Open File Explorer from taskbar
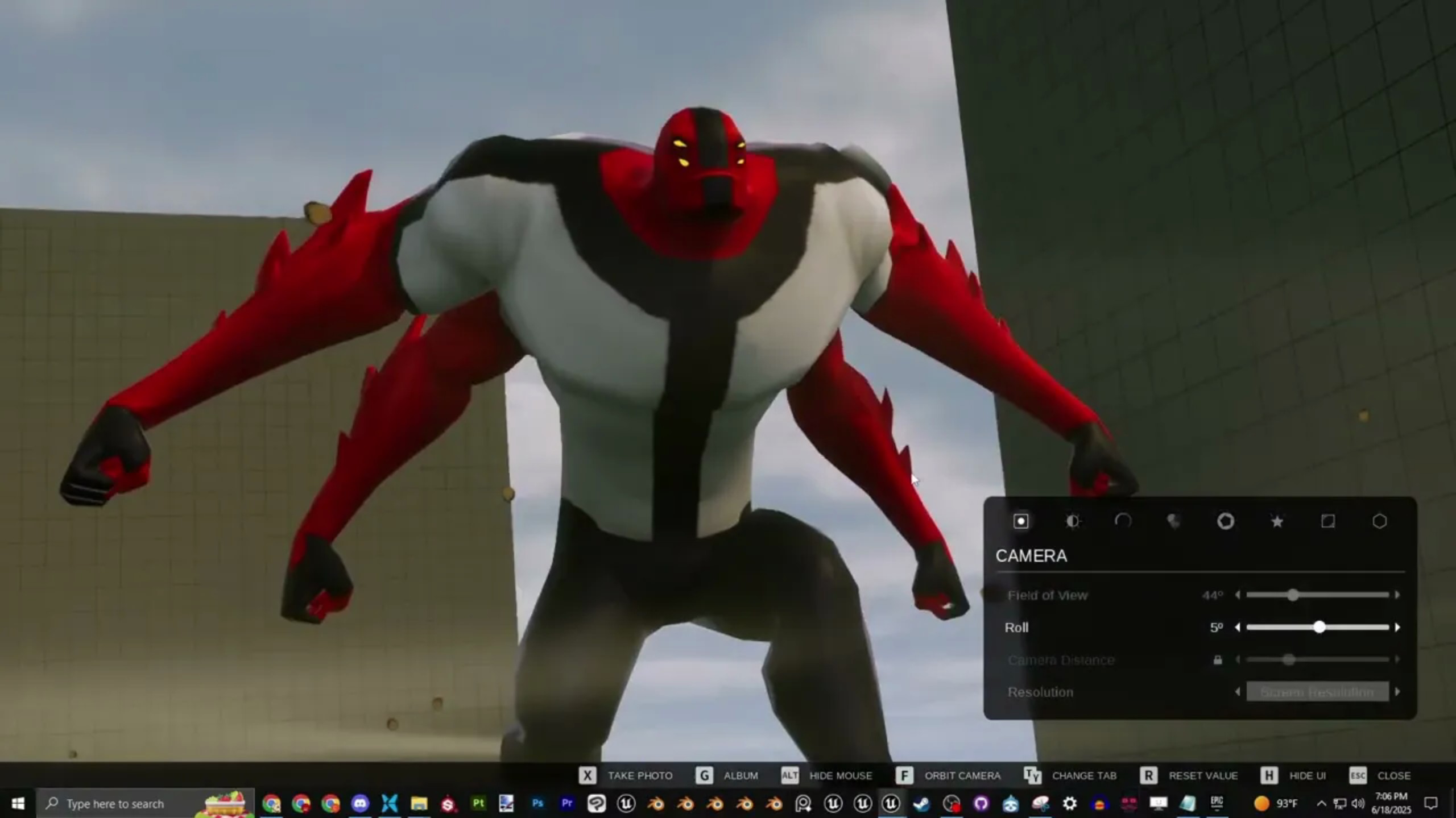Screen dimensions: 1456x818 (419, 804)
